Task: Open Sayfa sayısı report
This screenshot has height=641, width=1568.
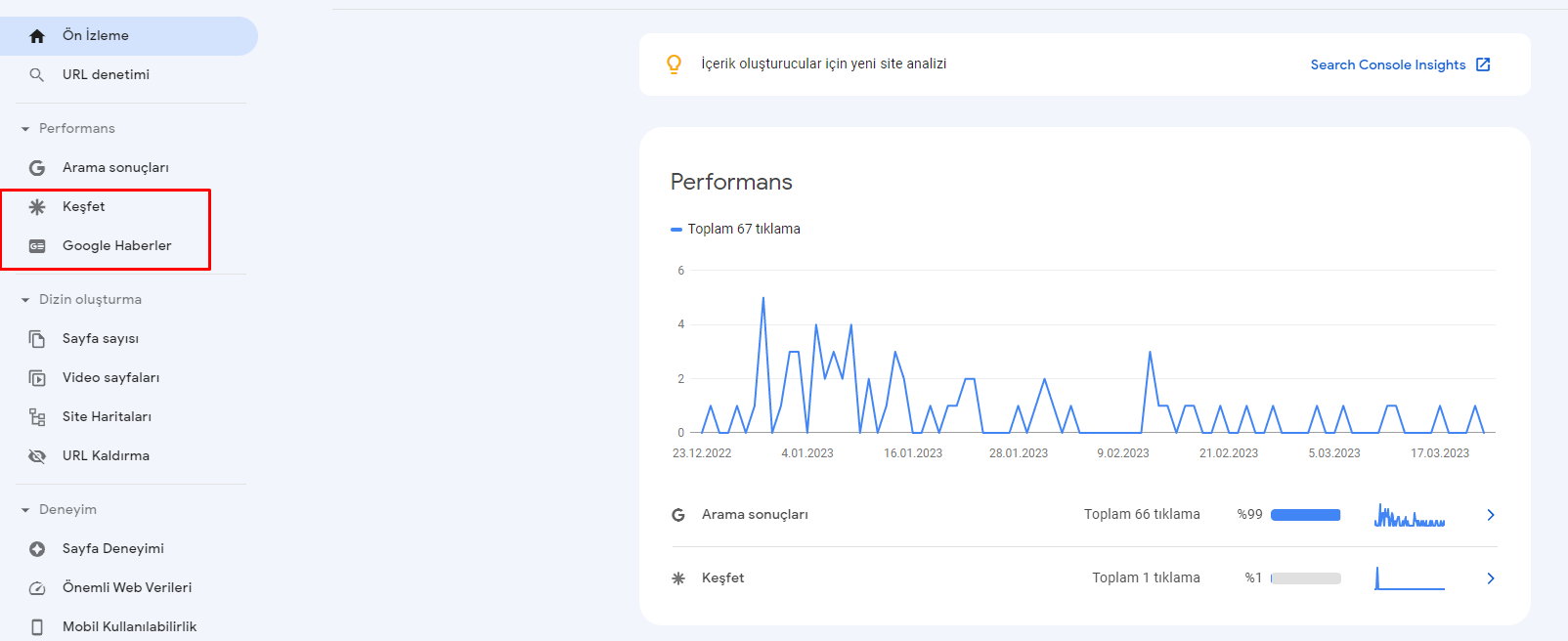Action: 101,339
